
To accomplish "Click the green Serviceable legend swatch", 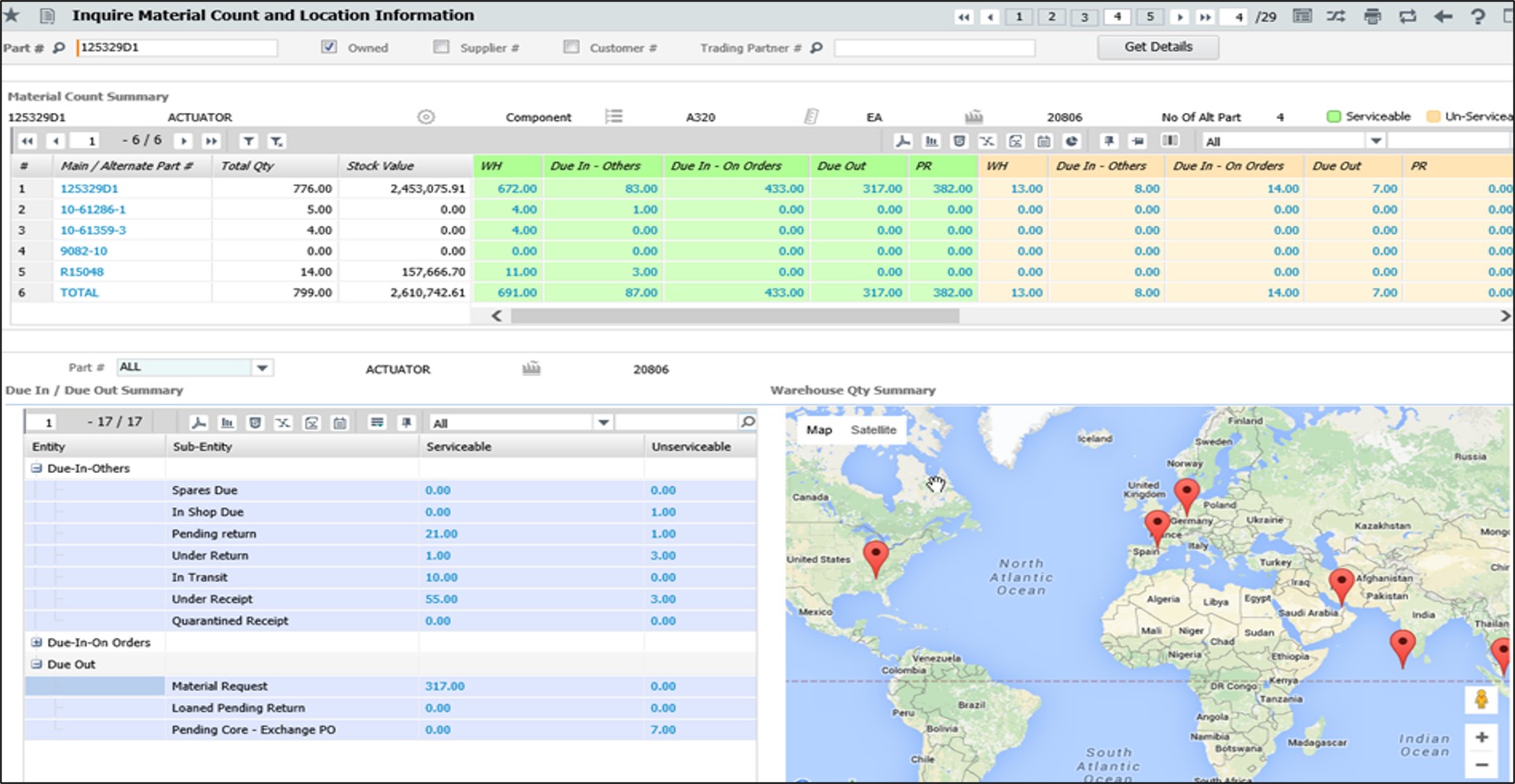I will pyautogui.click(x=1333, y=115).
